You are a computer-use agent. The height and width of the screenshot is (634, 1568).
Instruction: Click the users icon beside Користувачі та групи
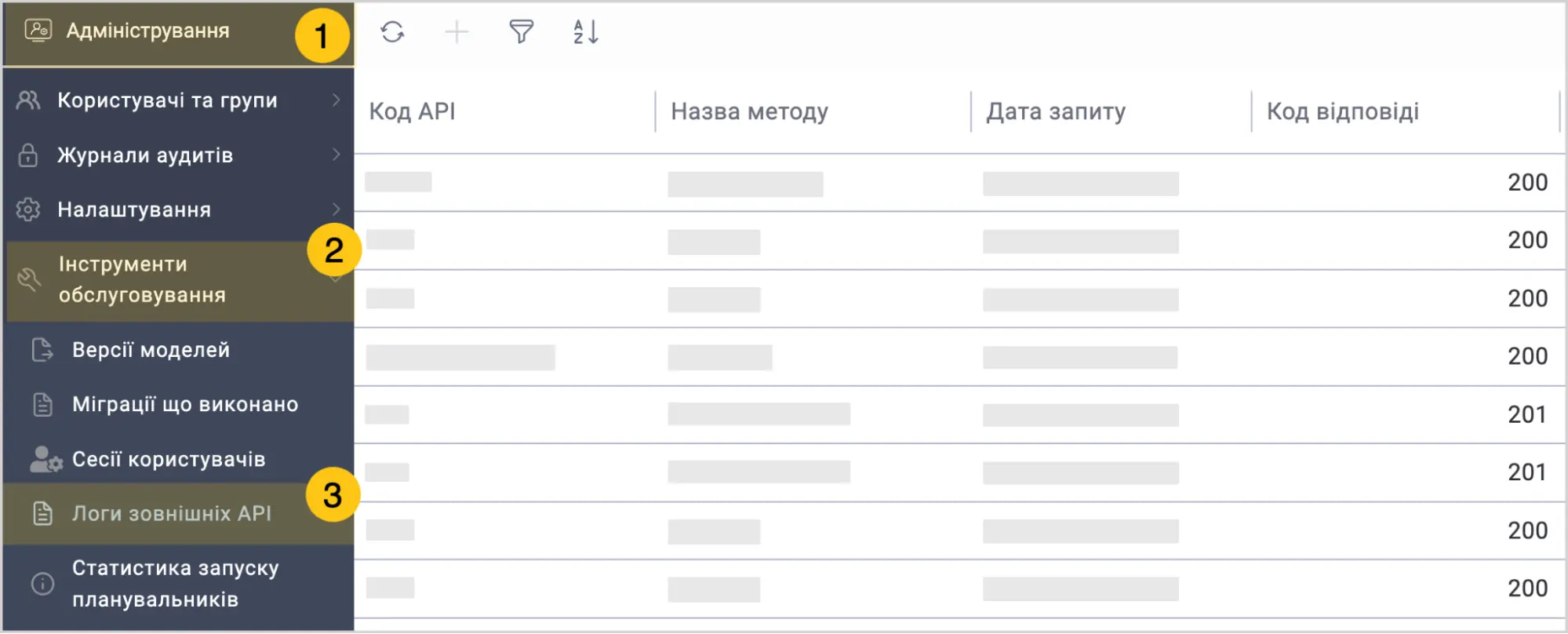click(28, 100)
